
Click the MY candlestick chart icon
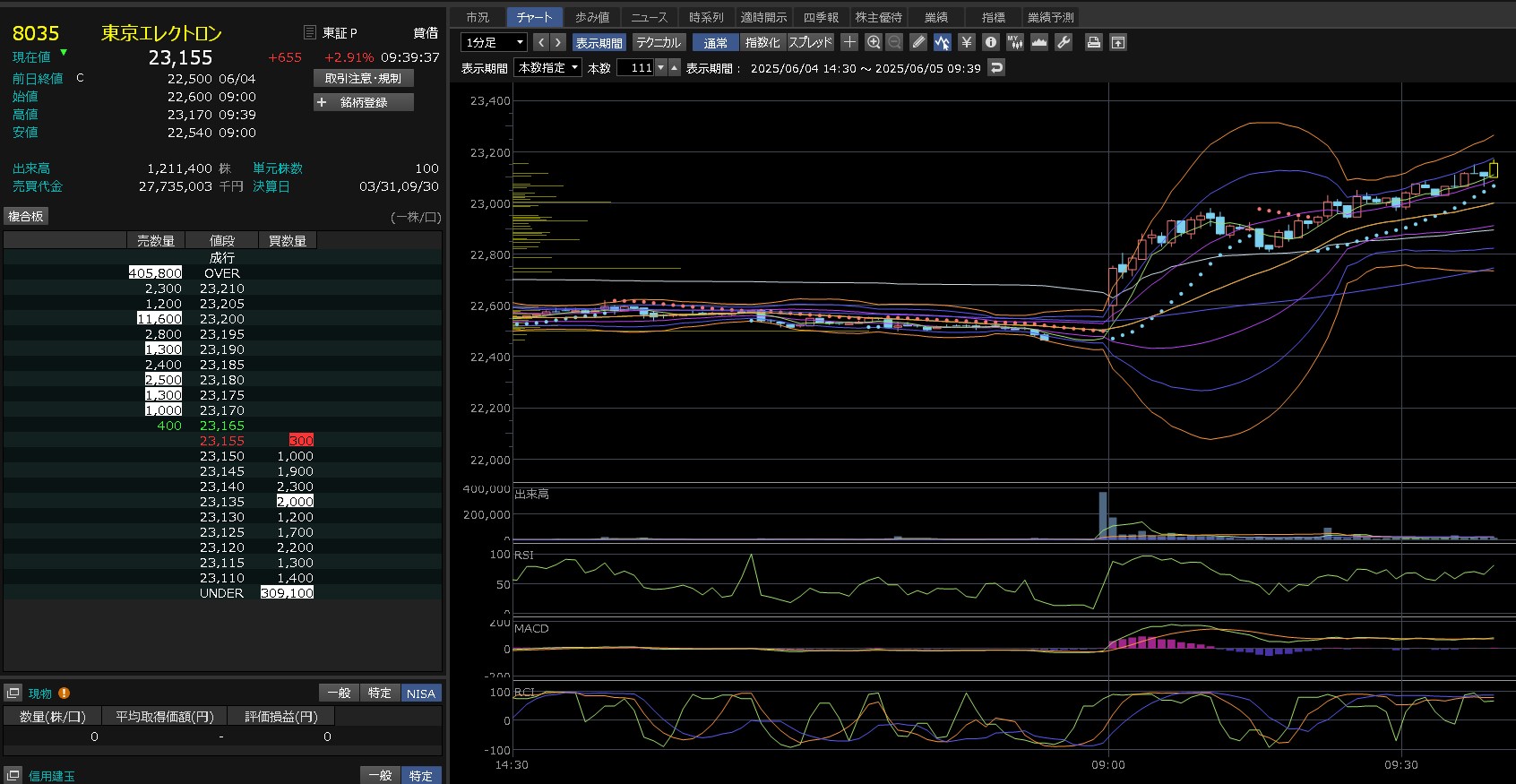point(1014,42)
